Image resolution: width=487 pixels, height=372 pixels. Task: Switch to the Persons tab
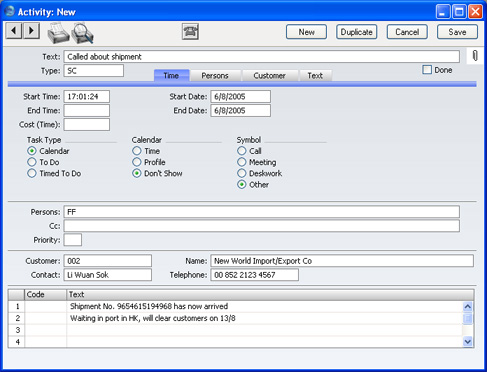(215, 76)
